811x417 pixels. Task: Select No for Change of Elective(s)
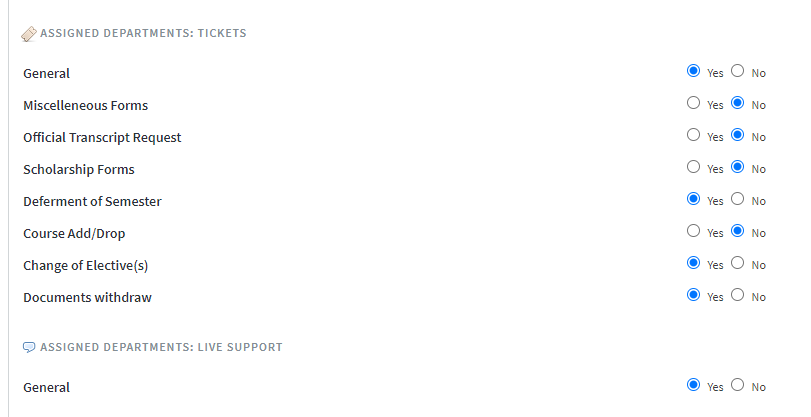coord(738,263)
